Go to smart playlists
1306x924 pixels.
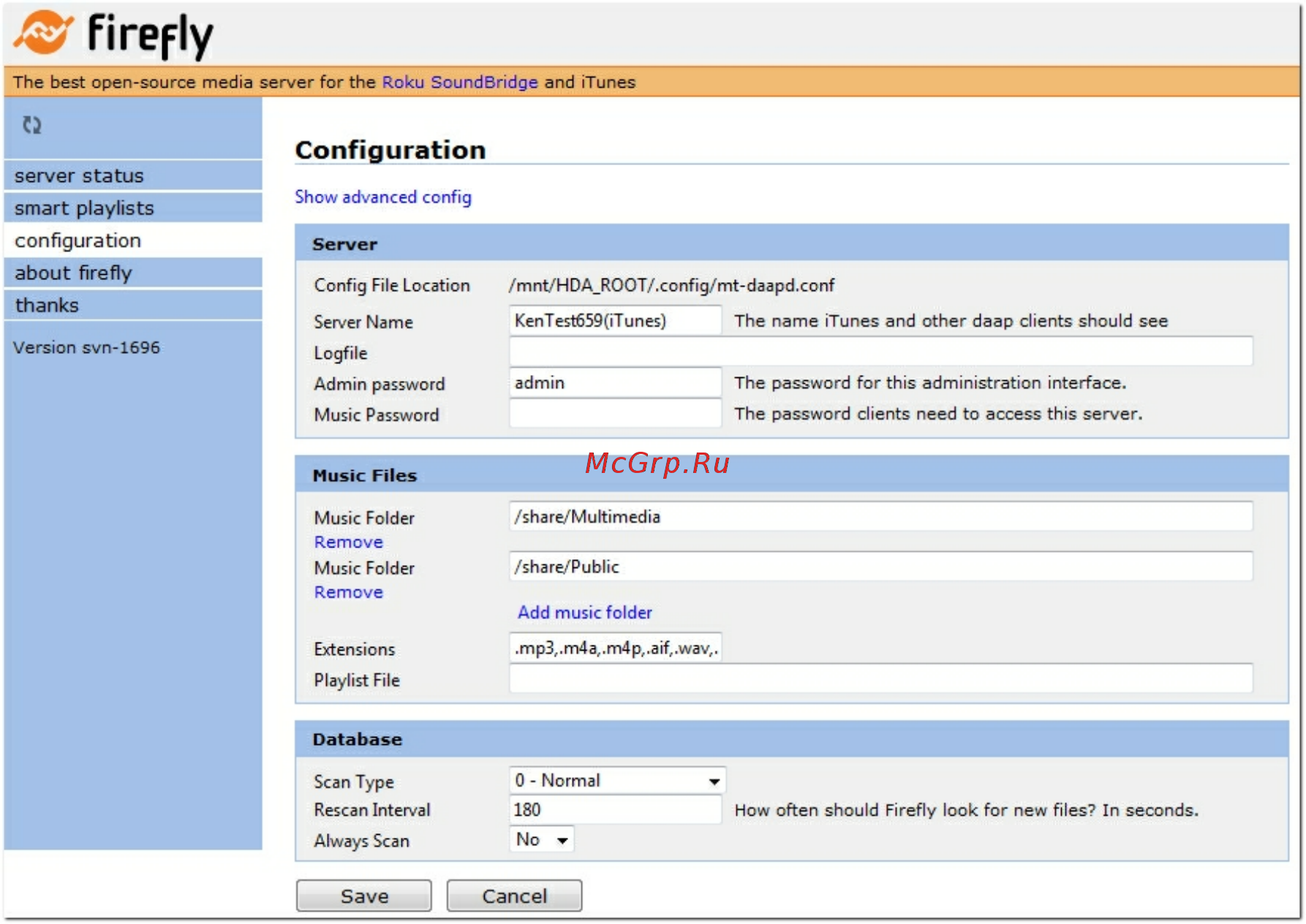tap(133, 208)
